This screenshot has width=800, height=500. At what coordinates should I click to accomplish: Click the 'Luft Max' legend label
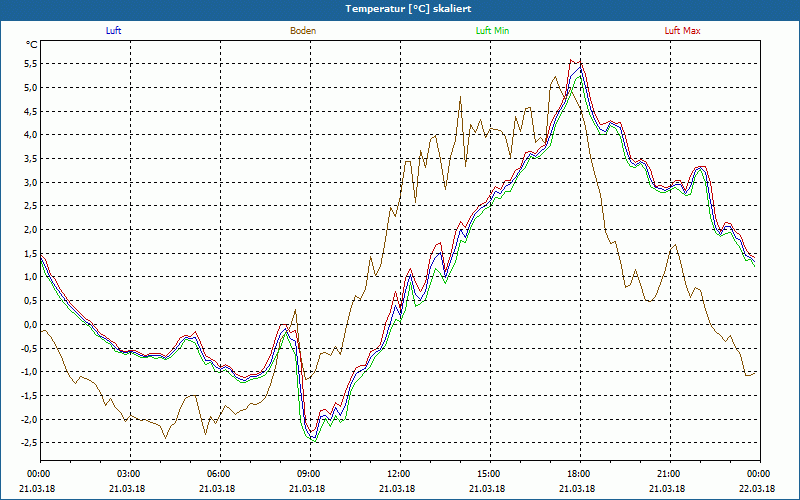click(x=682, y=31)
